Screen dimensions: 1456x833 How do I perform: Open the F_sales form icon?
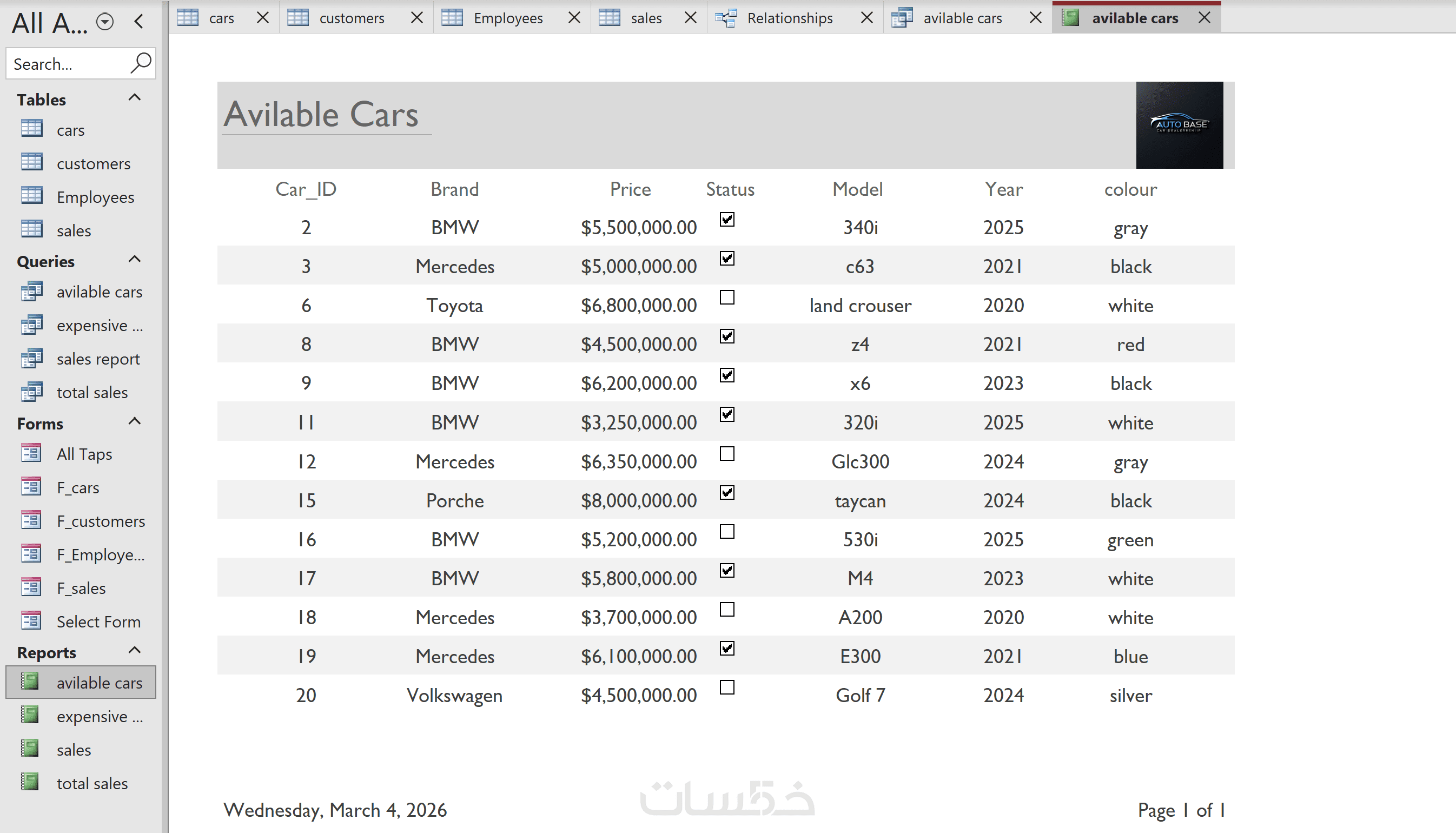pyautogui.click(x=31, y=587)
